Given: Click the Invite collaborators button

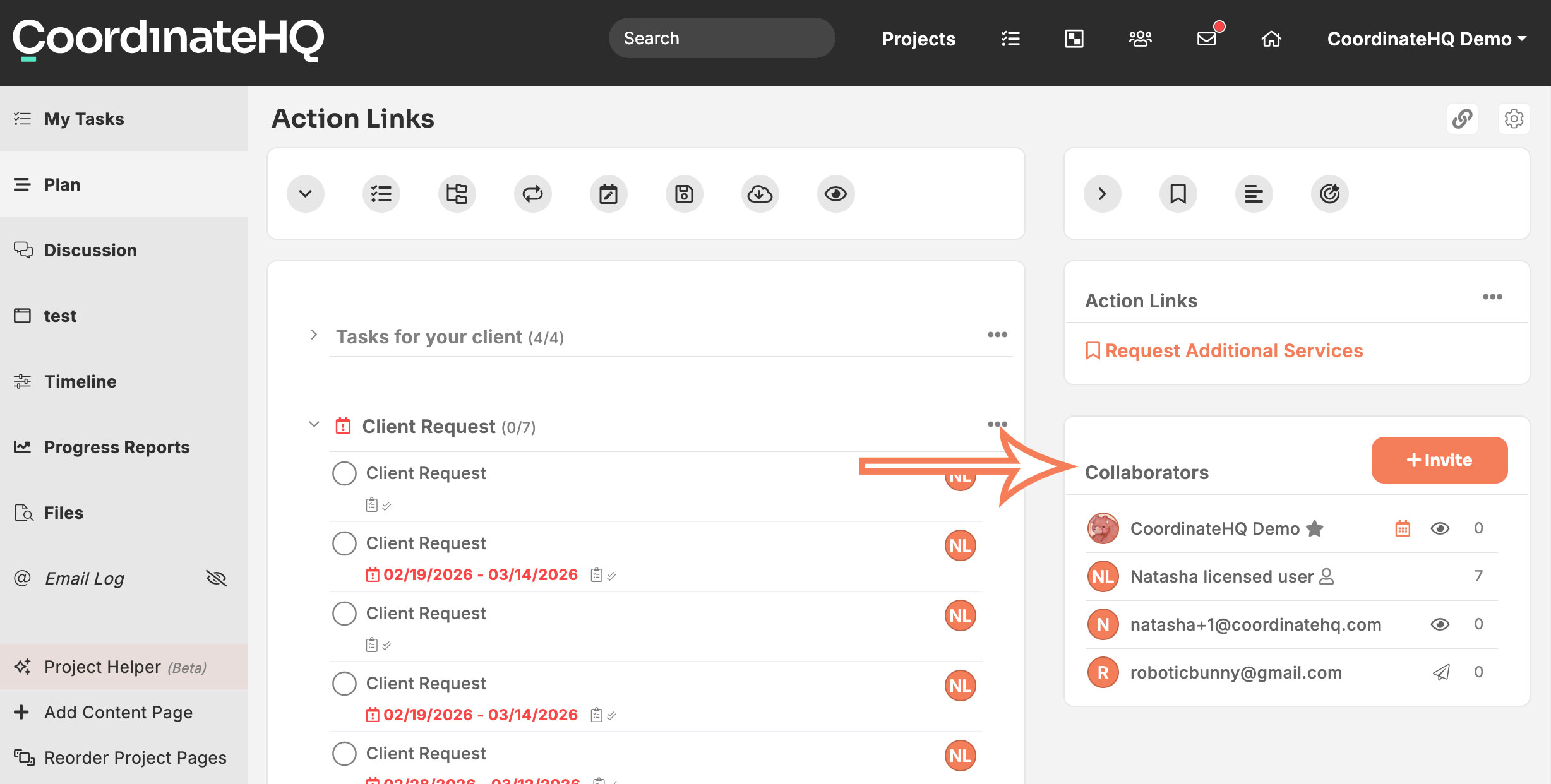Looking at the screenshot, I should pyautogui.click(x=1440, y=460).
